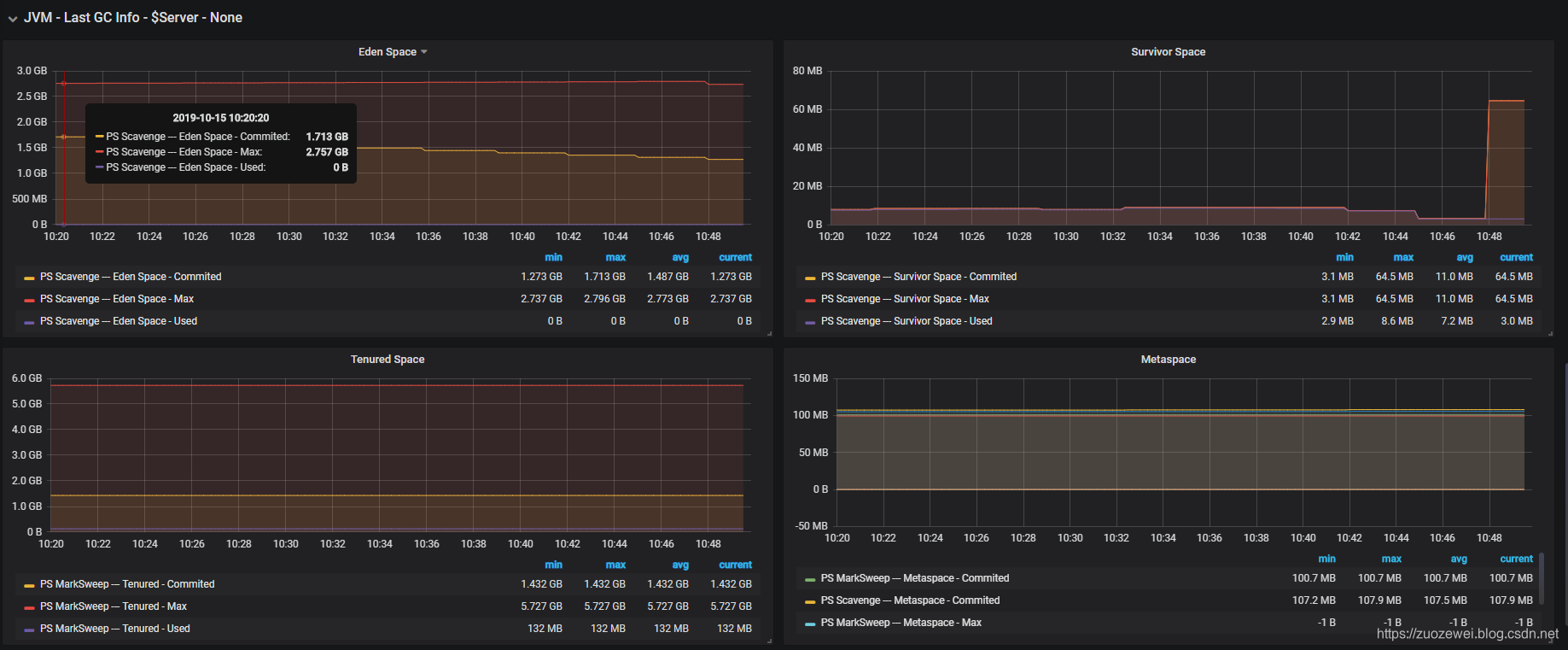The height and width of the screenshot is (650, 1568).
Task: Click the Survivor Space Commited yellow swatch
Action: pyautogui.click(x=810, y=278)
